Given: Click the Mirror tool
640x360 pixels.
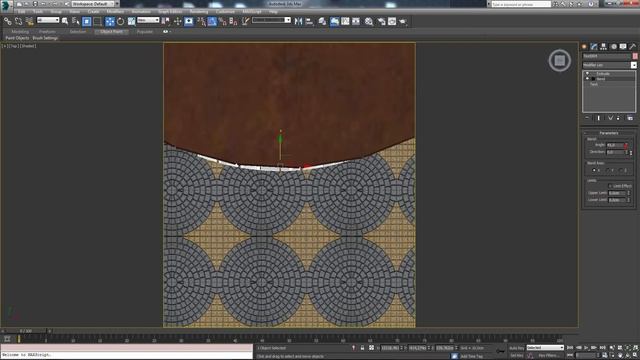Looking at the screenshot, I should 298,21.
